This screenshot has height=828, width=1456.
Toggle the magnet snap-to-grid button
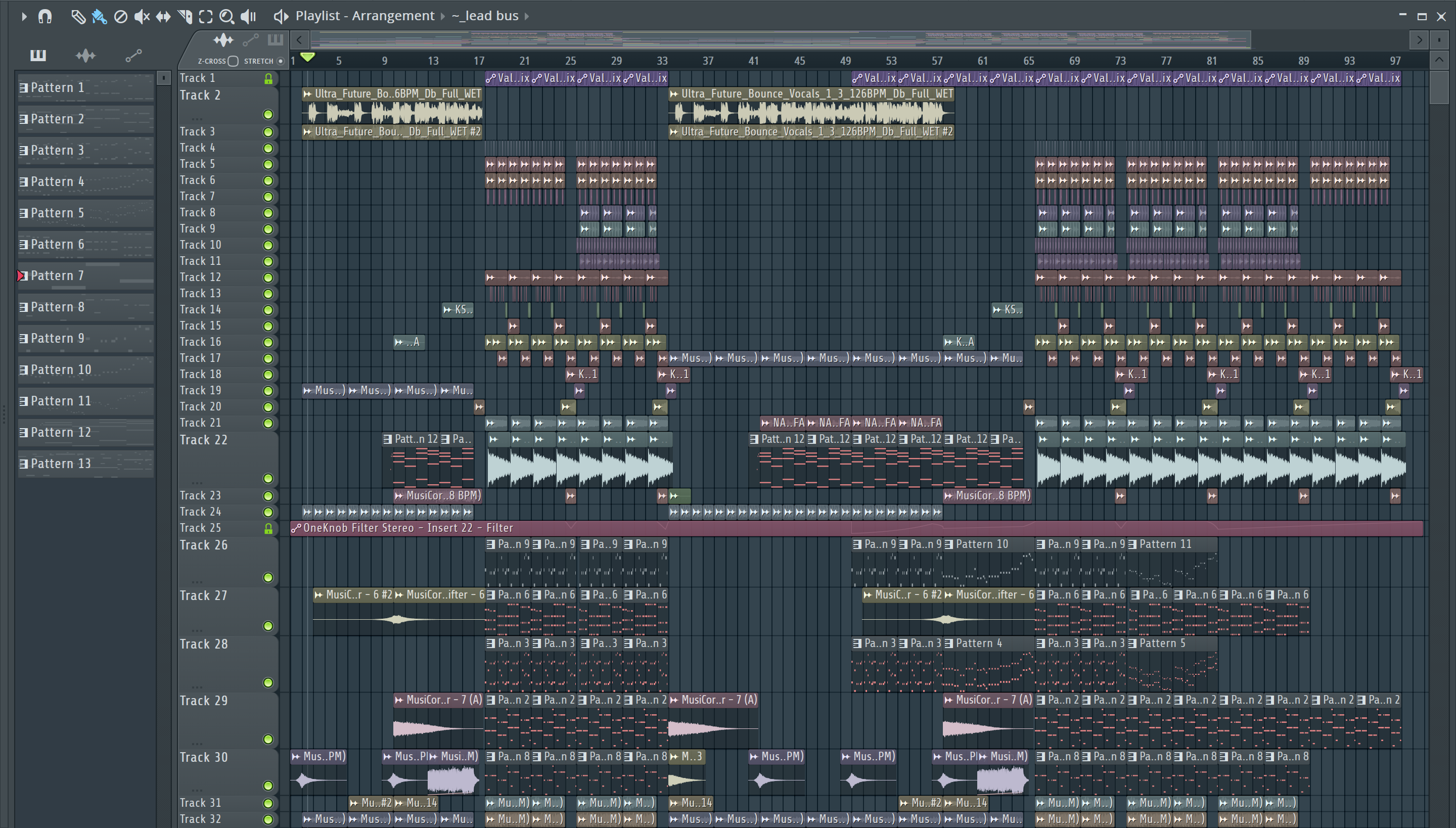click(45, 17)
